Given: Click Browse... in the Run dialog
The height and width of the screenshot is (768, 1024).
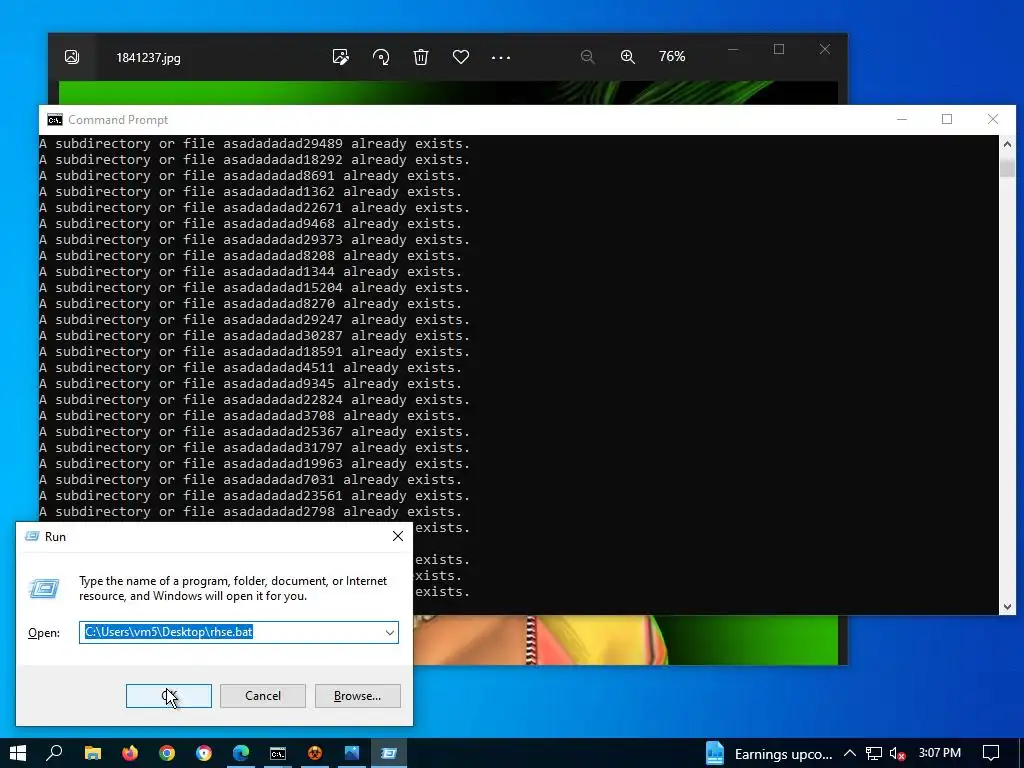Looking at the screenshot, I should click(357, 696).
